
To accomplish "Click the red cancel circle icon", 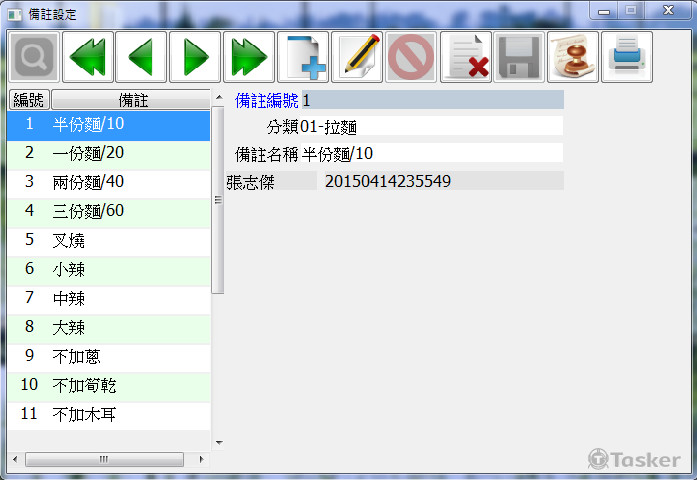I will [411, 57].
